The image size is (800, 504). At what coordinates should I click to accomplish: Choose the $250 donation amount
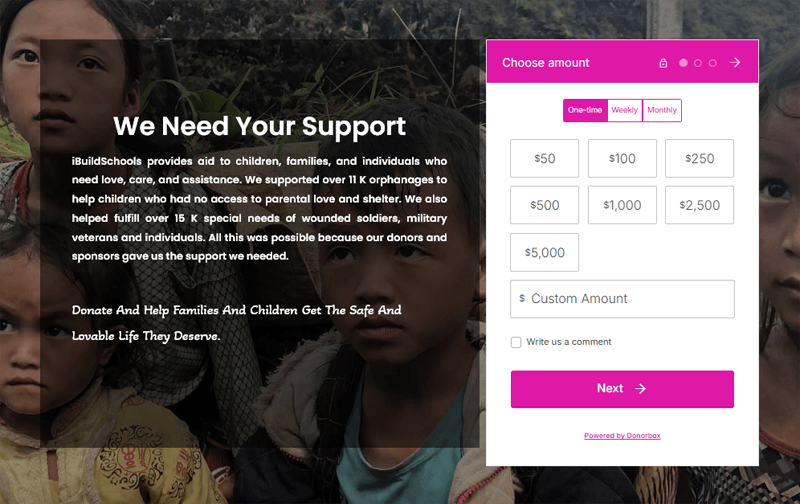[x=699, y=158]
